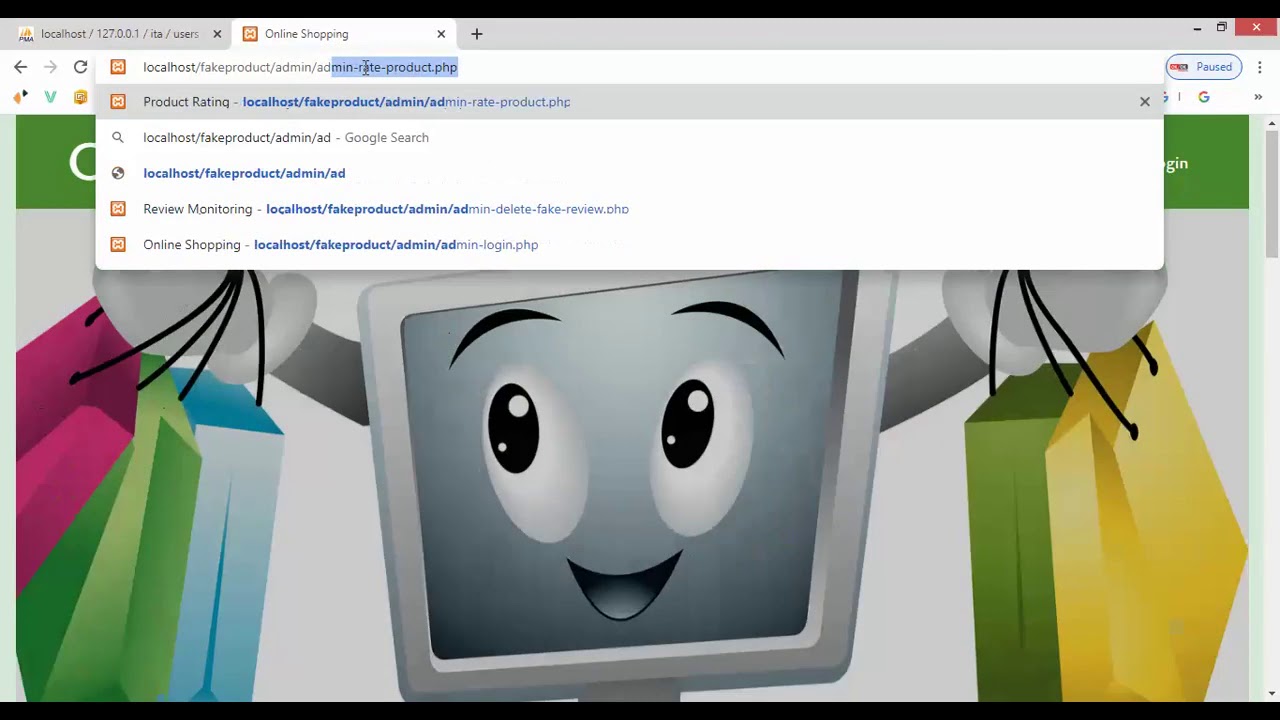
Task: Close the Online Shopping tab
Action: pyautogui.click(x=441, y=34)
